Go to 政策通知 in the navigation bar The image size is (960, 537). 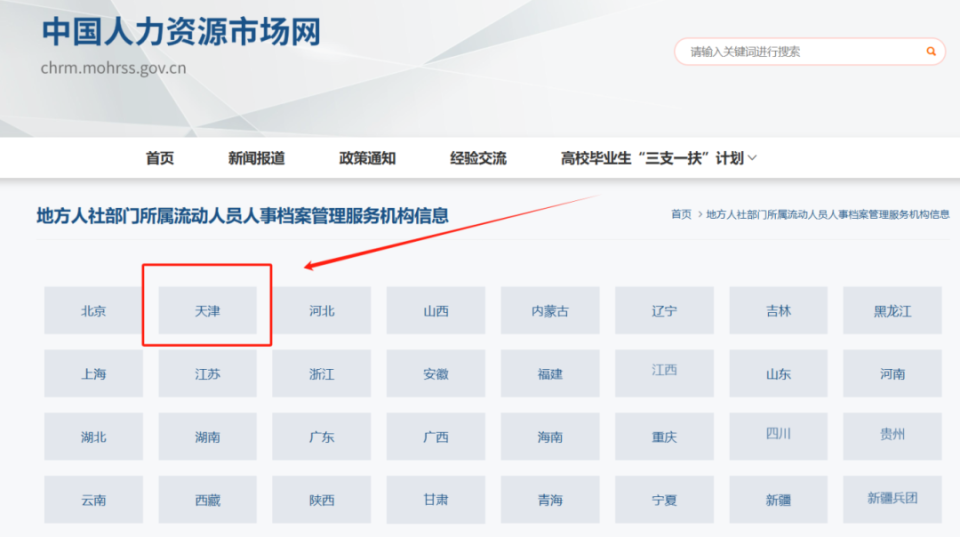367,159
